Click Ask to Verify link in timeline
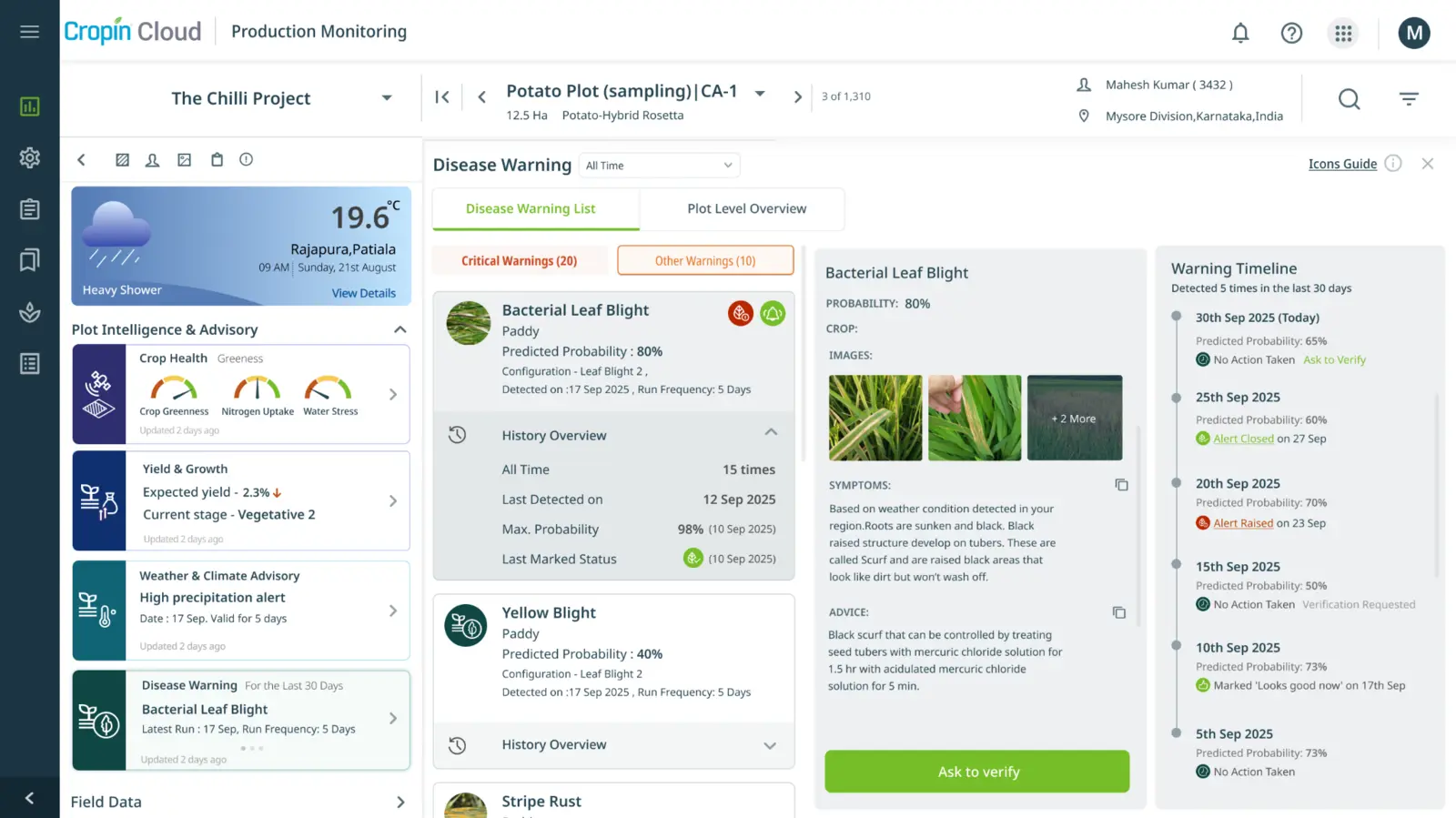This screenshot has height=818, width=1456. coord(1334,360)
